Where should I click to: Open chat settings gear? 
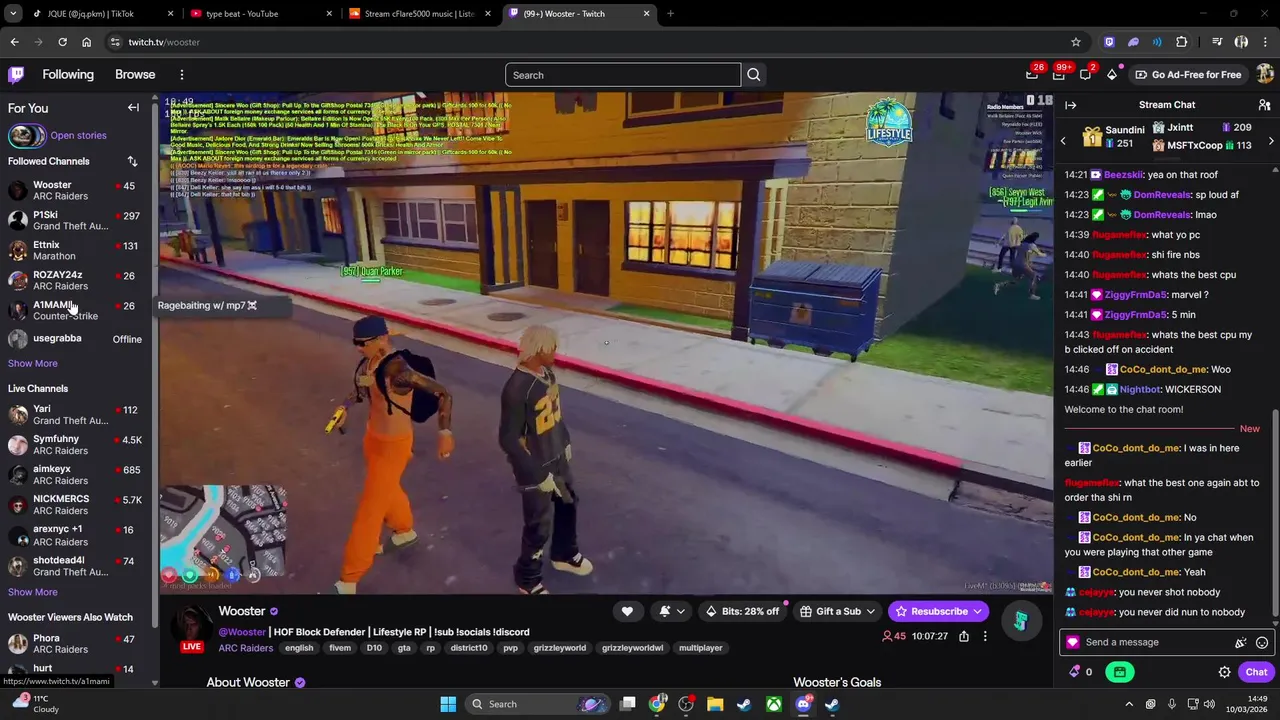coord(1224,672)
